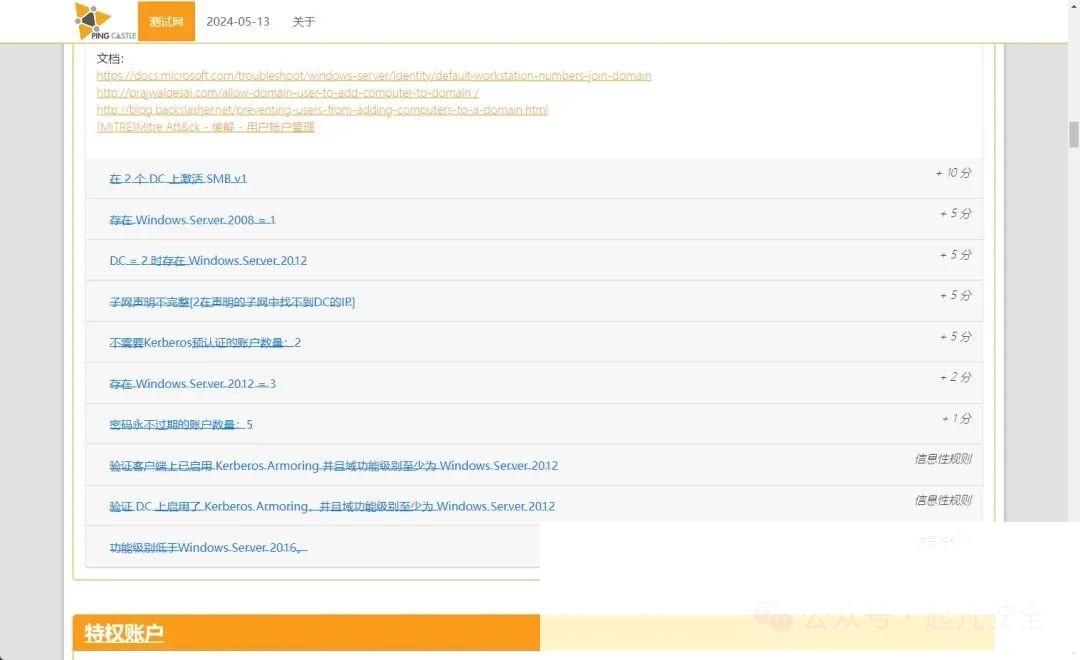The image size is (1080, 660).
Task: Open the 关于 menu item
Action: coord(304,21)
